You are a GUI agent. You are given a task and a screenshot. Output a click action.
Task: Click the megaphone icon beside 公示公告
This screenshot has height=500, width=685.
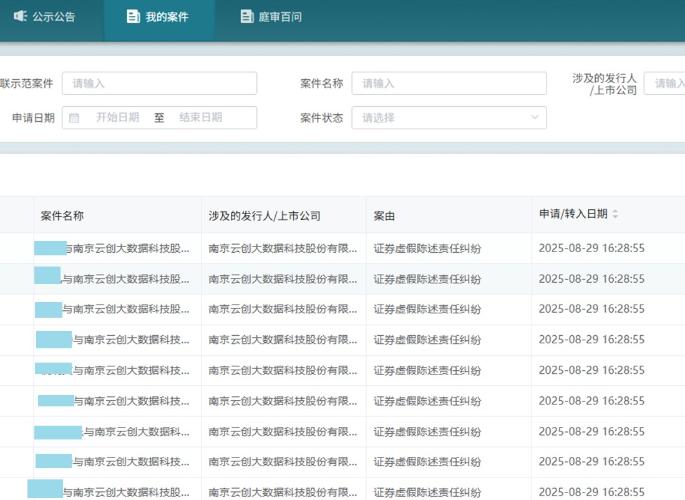point(21,17)
